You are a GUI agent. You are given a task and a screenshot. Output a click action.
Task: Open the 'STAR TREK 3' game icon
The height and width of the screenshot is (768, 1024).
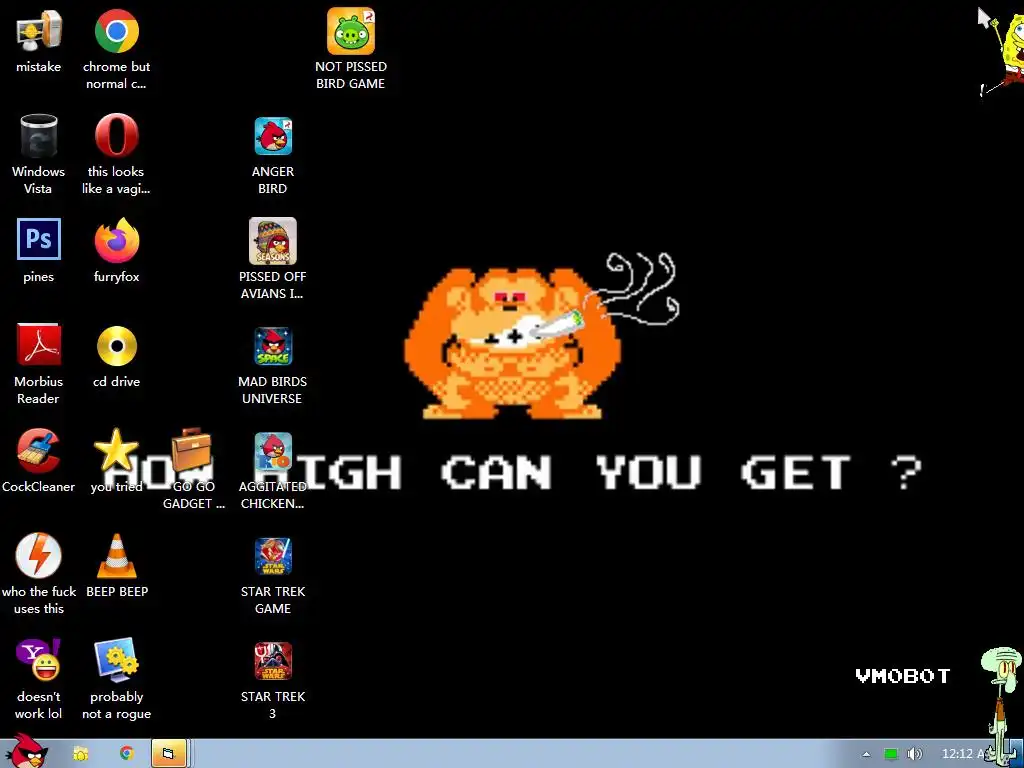pyautogui.click(x=273, y=662)
